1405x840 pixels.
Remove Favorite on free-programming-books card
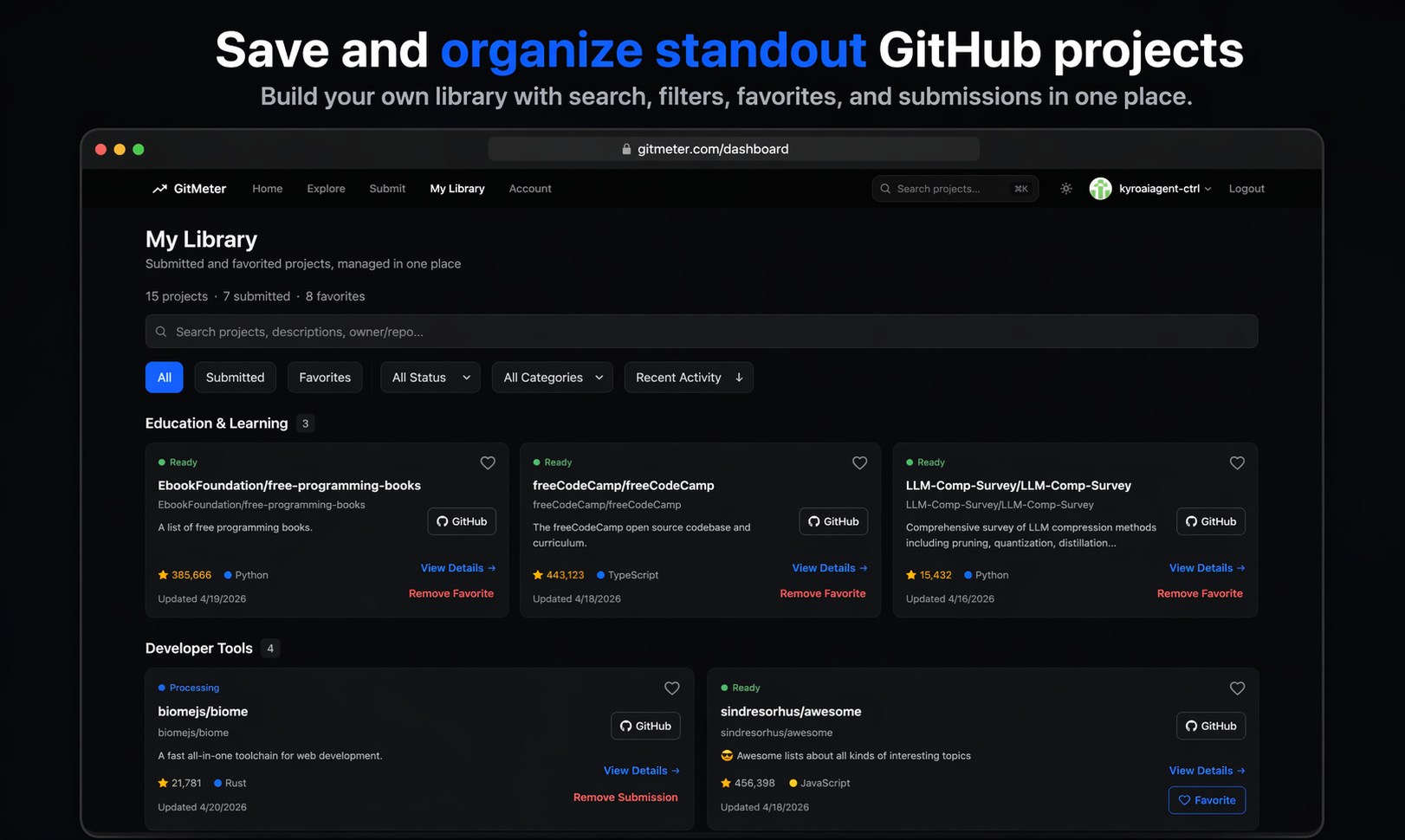(451, 593)
